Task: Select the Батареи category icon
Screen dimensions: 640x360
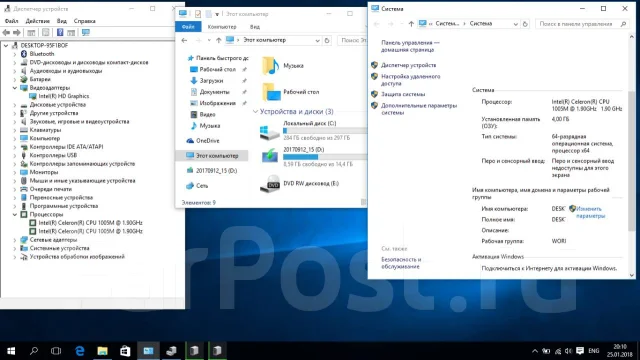Action: click(x=24, y=79)
